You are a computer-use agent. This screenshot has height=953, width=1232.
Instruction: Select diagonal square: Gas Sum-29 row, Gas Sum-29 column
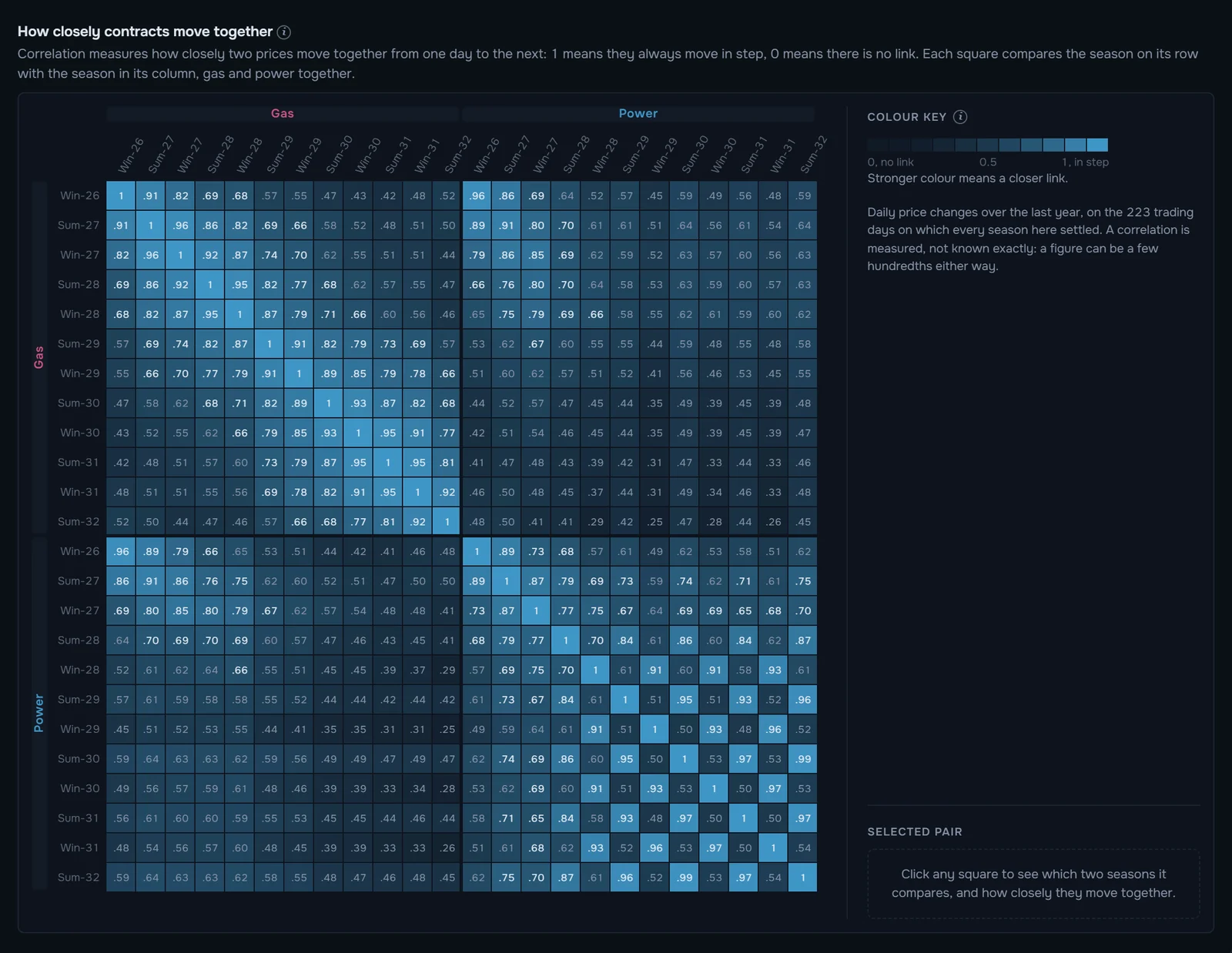[x=269, y=344]
